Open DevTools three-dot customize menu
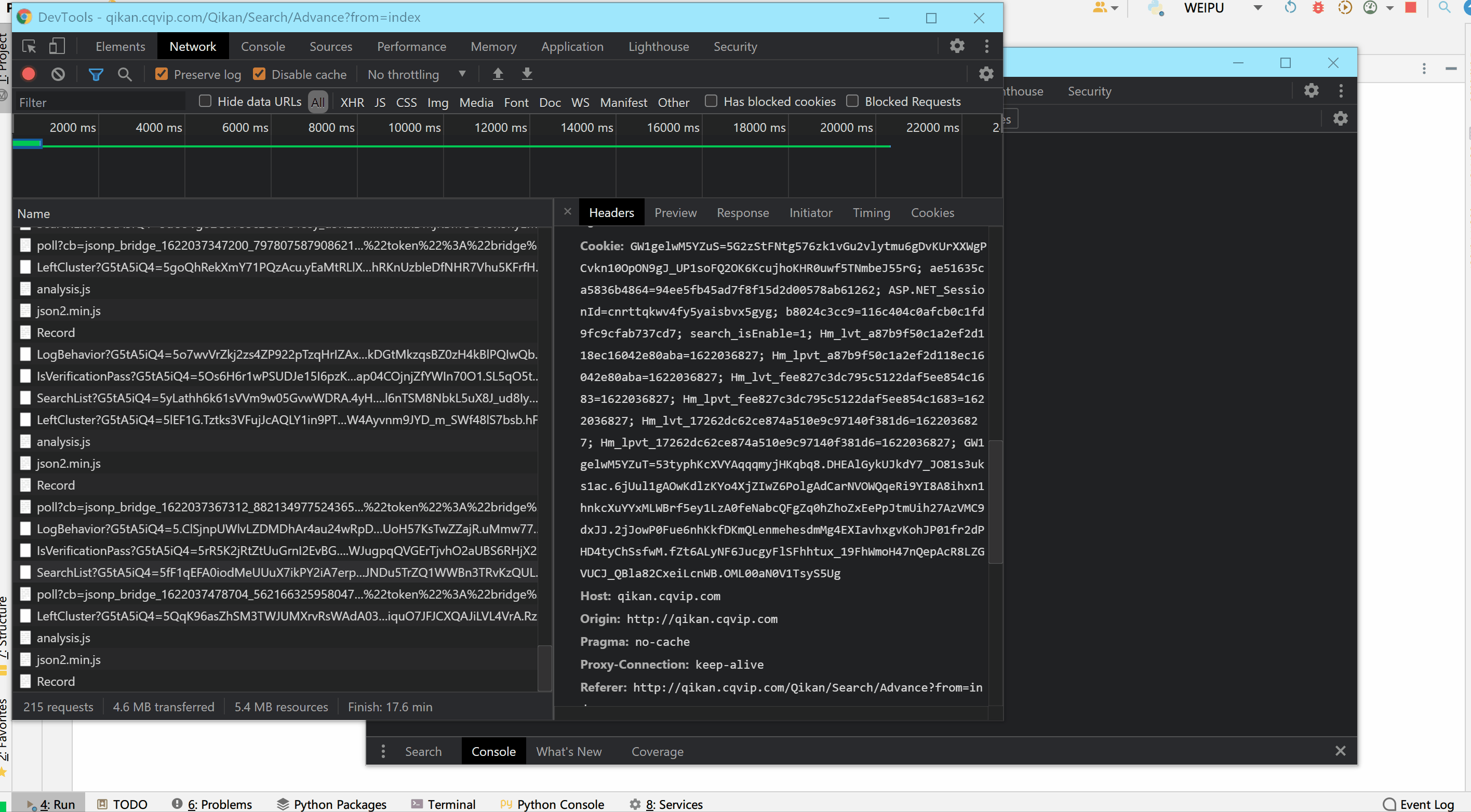This screenshot has width=1471, height=812. point(986,46)
